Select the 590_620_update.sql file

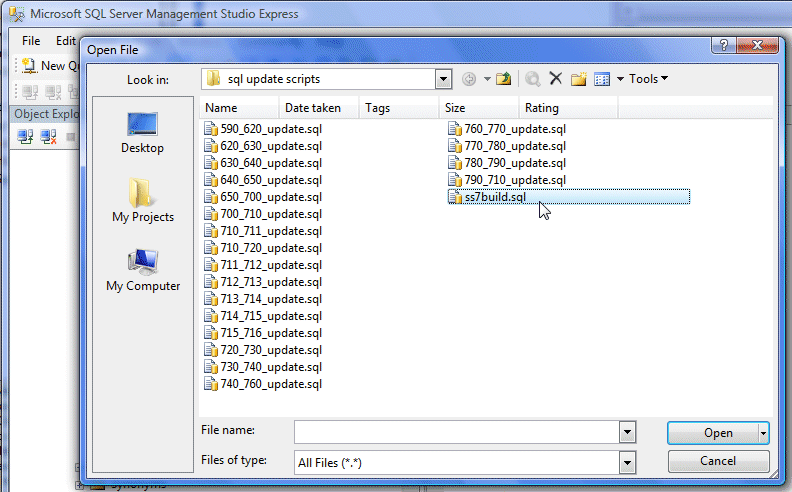click(270, 129)
